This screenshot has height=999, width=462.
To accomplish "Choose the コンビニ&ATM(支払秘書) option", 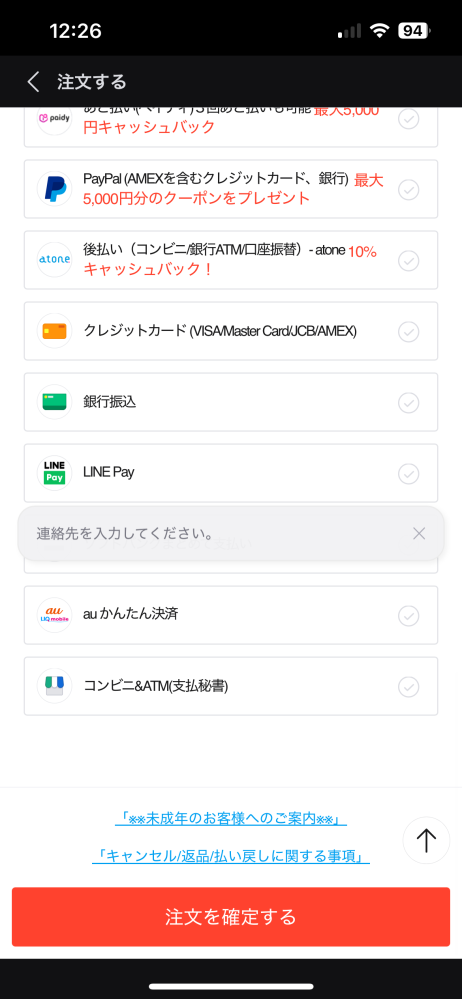I will (x=231, y=686).
